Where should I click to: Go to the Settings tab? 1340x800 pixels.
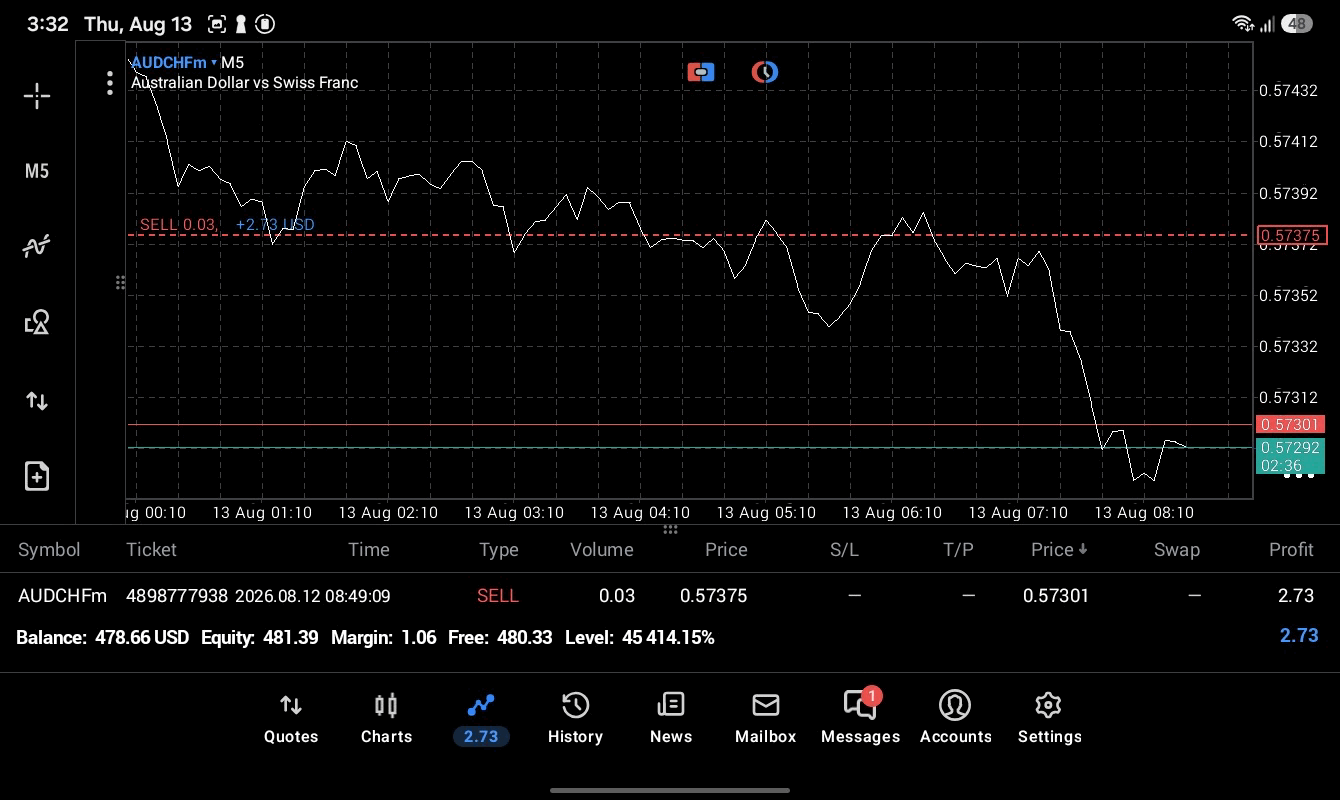click(1049, 719)
